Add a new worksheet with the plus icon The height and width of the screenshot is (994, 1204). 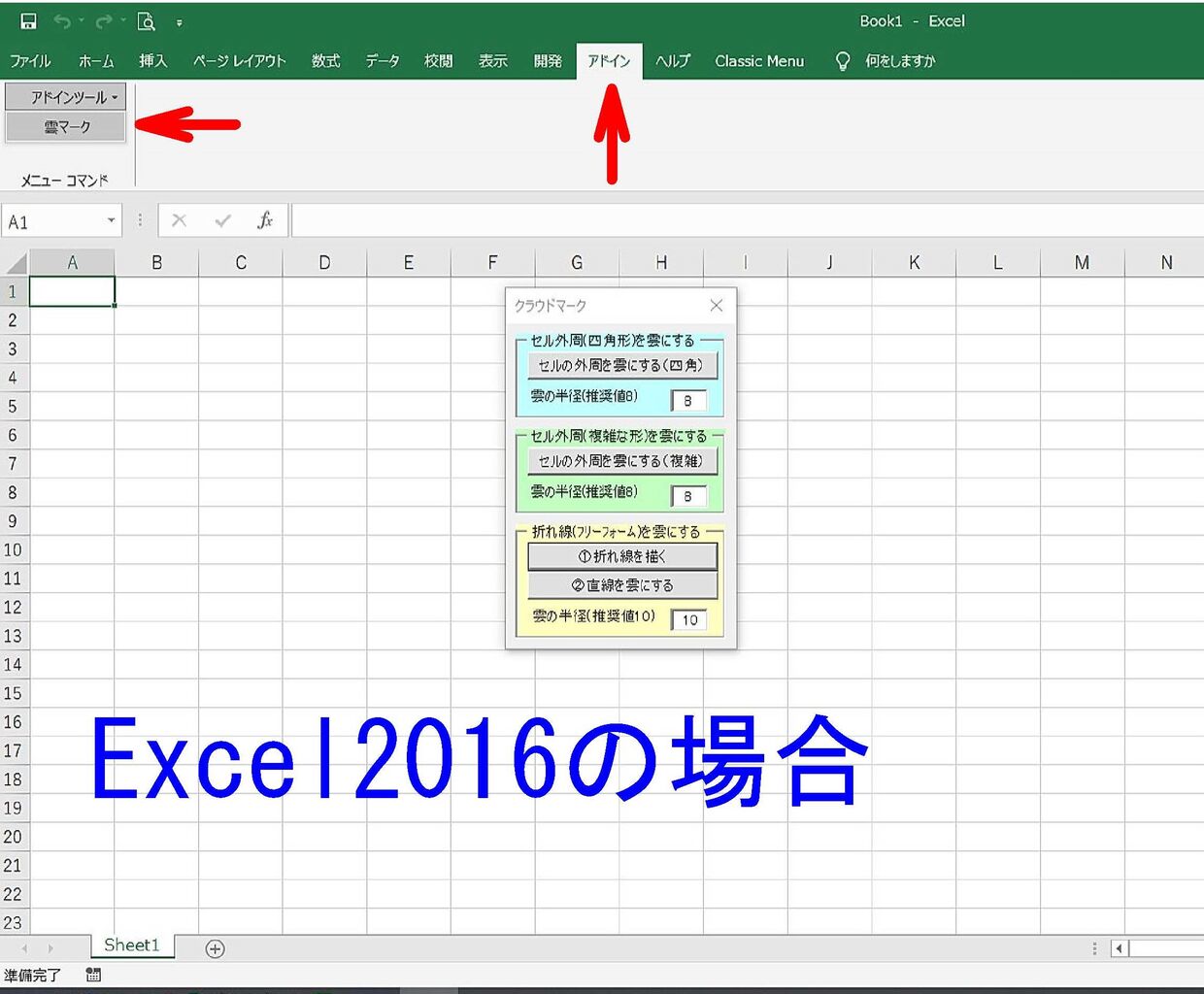(215, 948)
